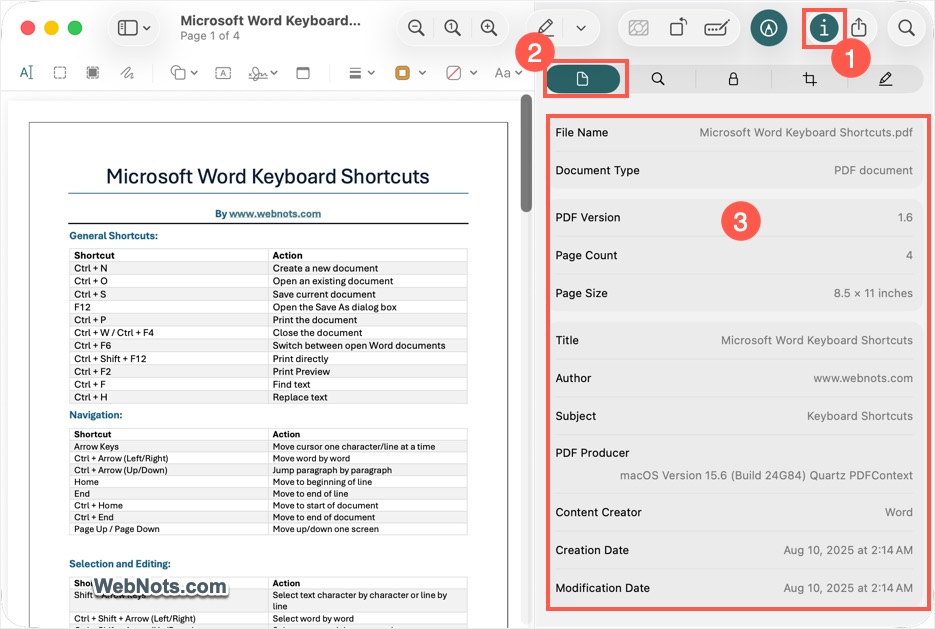Viewport: 935px width, 629px height.
Task: Click the Document Type value PDF document
Action: [x=873, y=170]
